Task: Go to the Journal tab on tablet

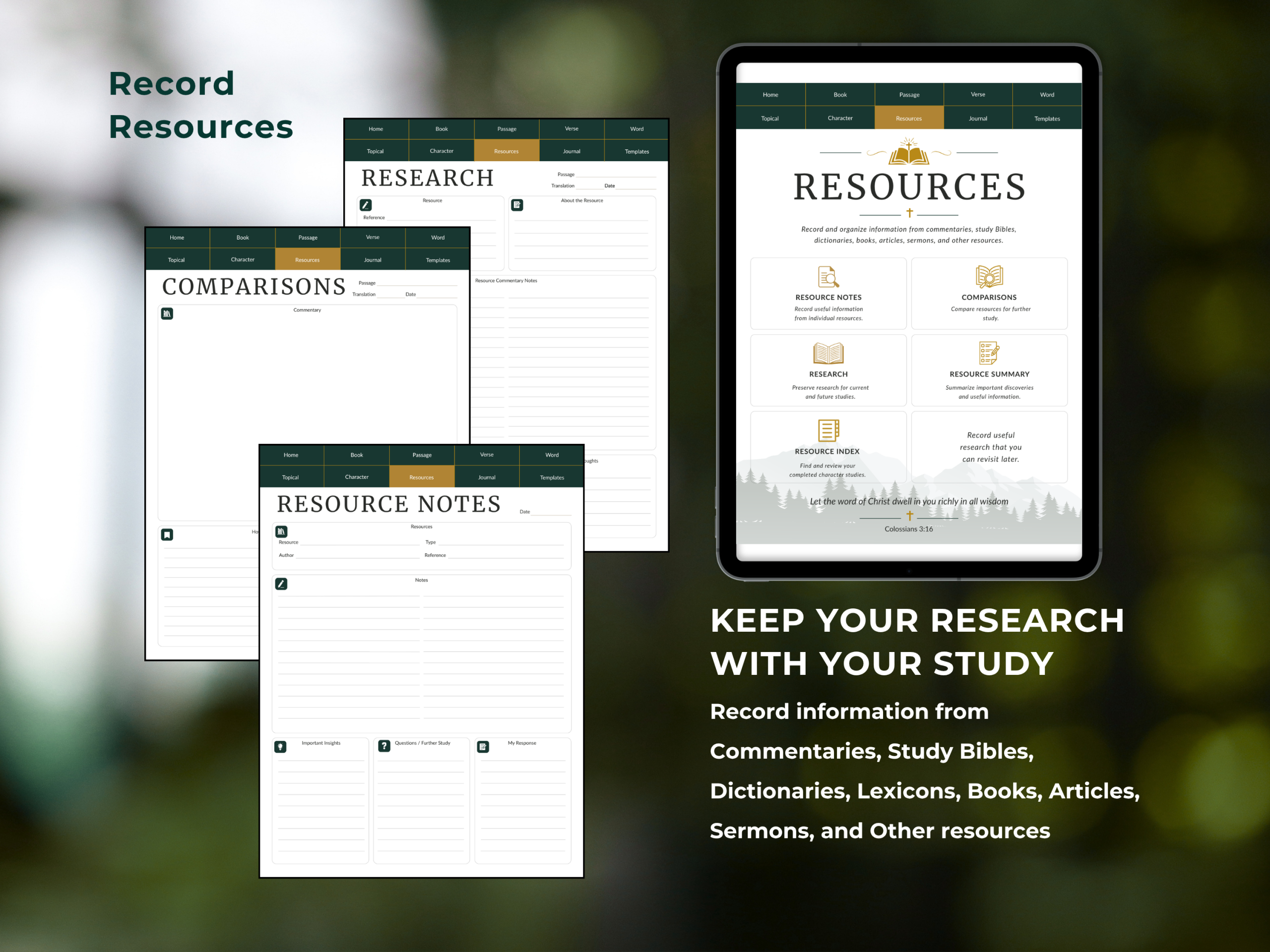Action: (978, 118)
